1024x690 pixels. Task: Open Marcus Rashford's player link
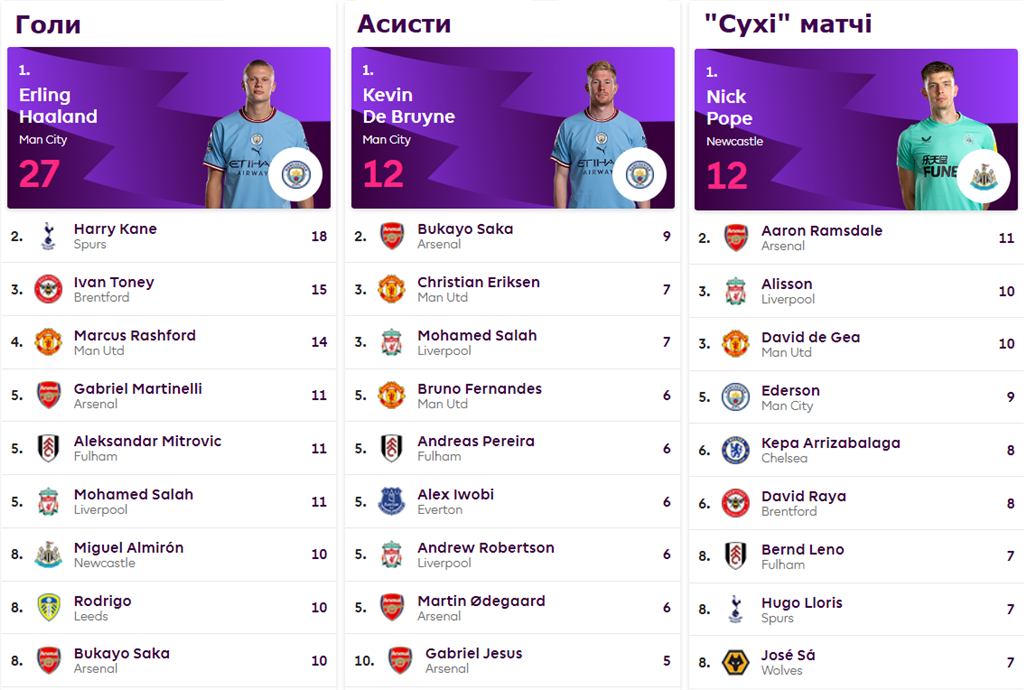click(135, 335)
